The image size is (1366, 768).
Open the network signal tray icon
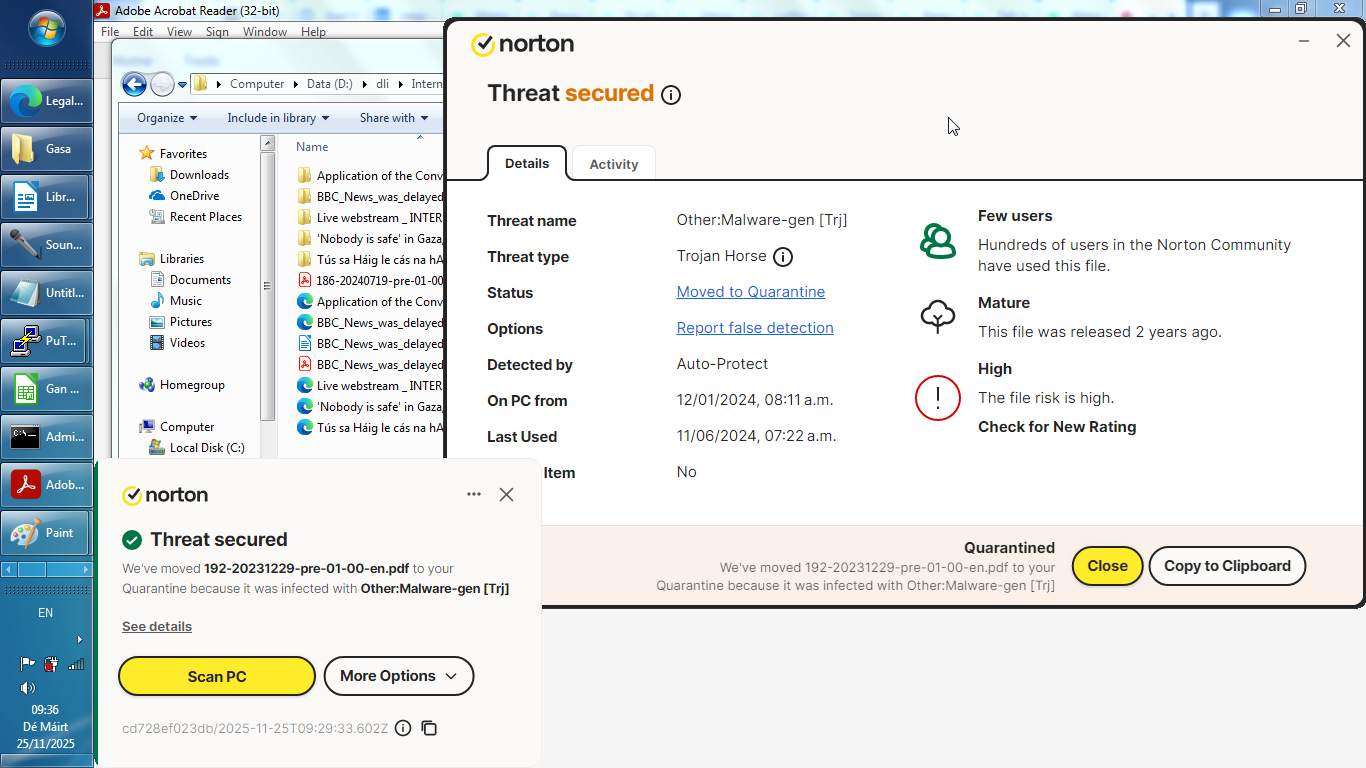76,663
